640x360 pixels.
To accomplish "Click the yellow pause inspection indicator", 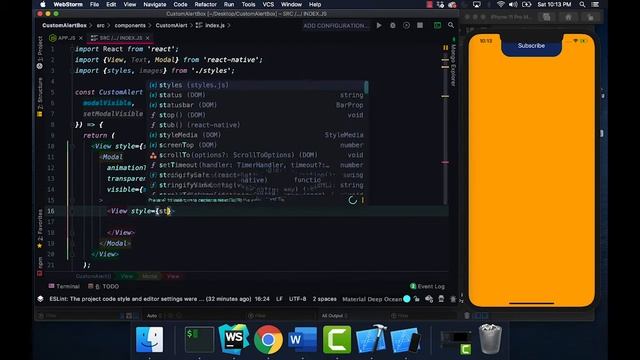I will click(x=445, y=48).
